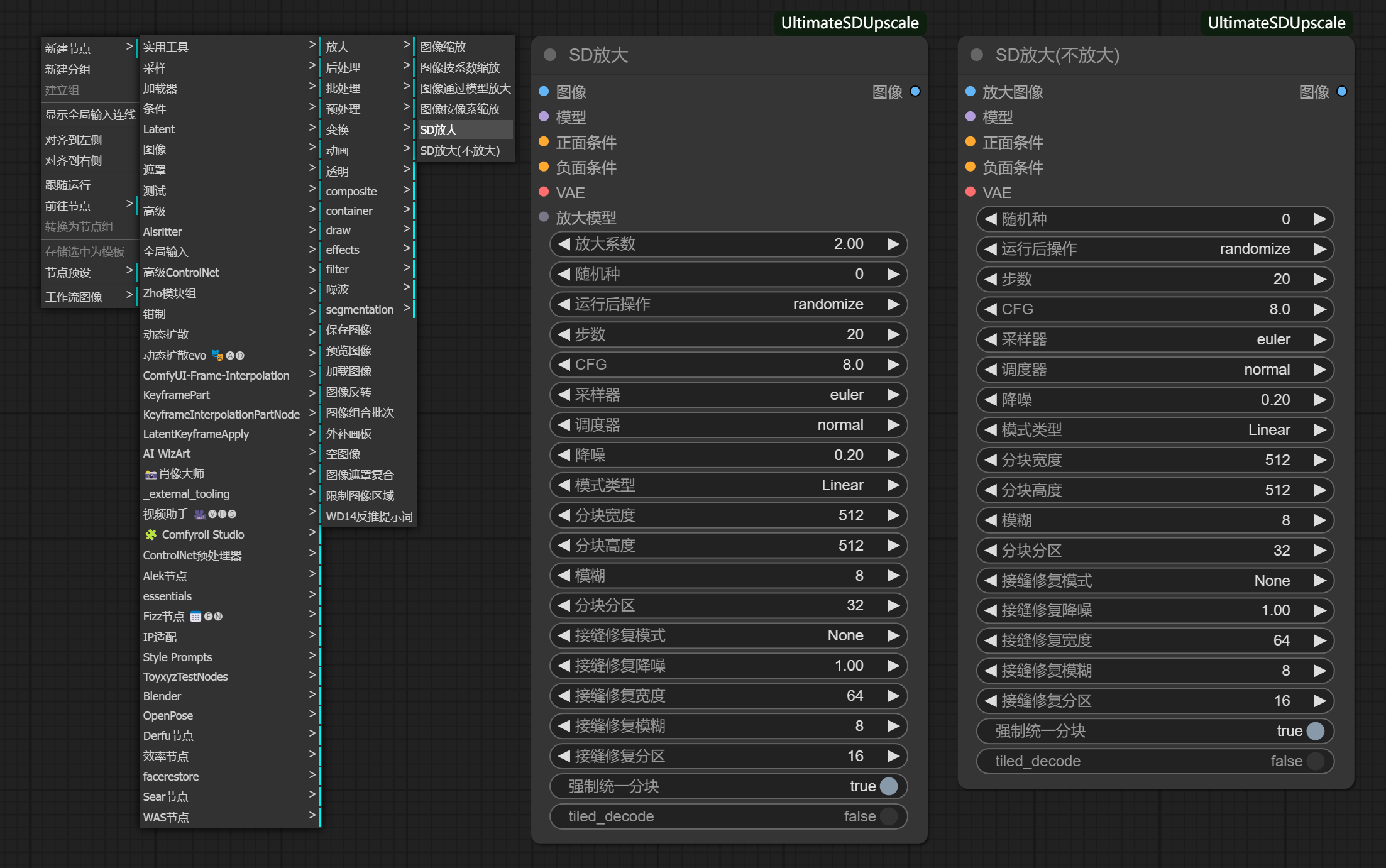
Task: Open the 节点预设 submenu
Action: coord(89,272)
